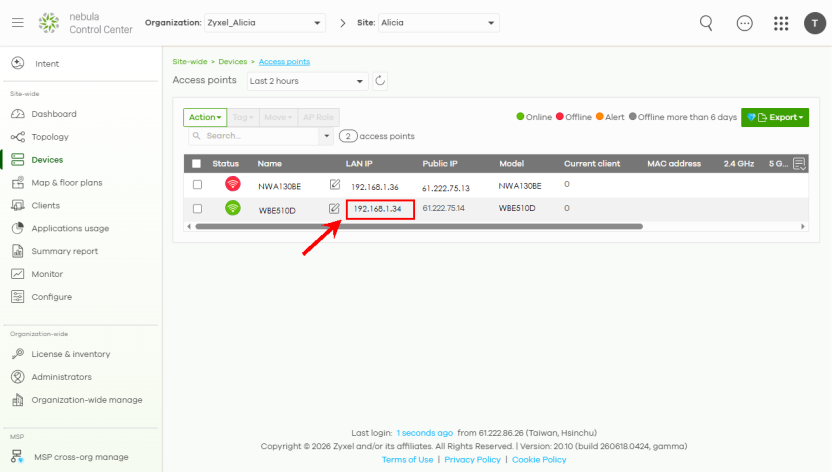
Task: Click the public IP 61.222.75.13 cell
Action: click(x=446, y=188)
